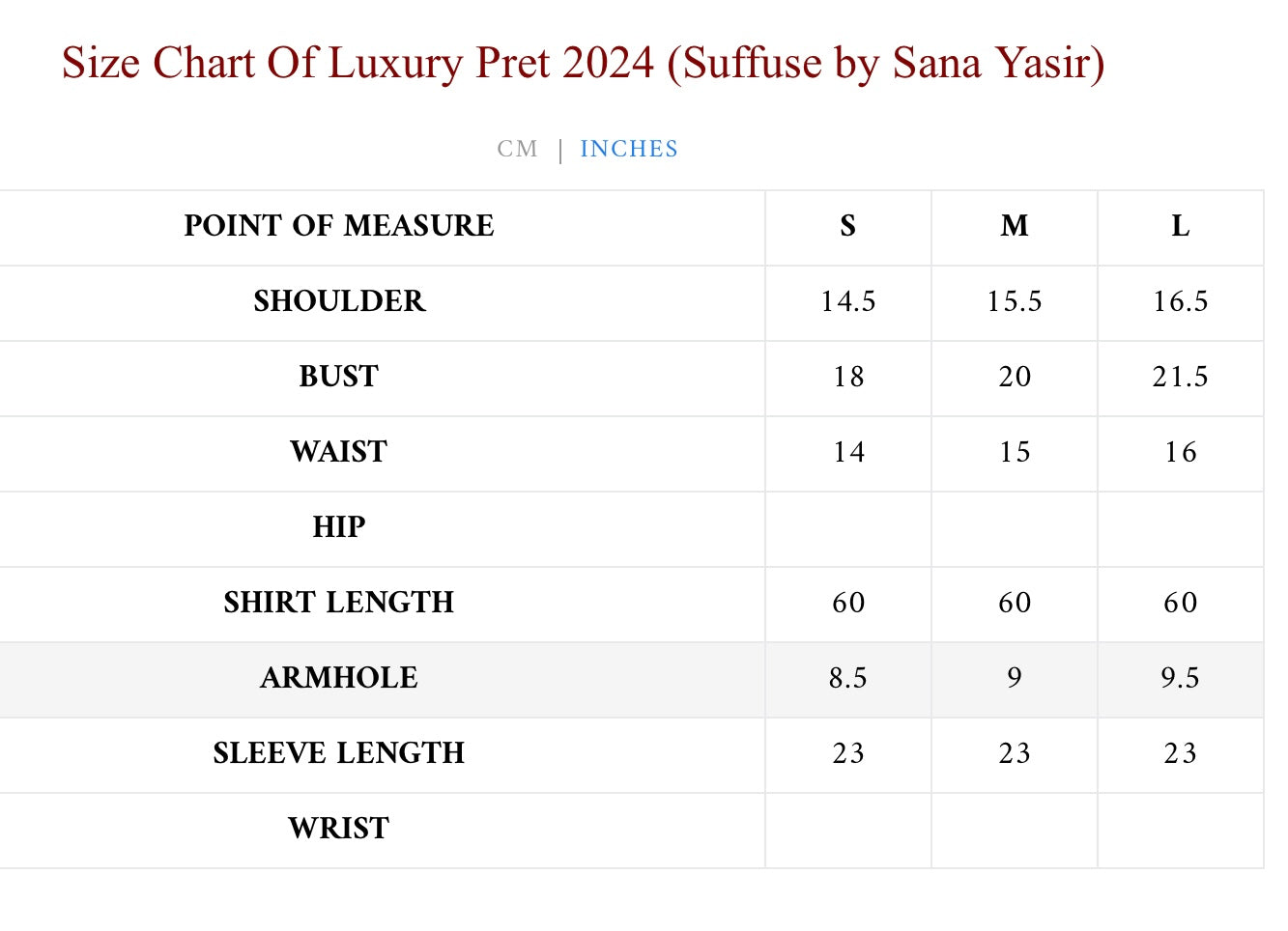Select bust value 21.5 for size L
This screenshot has height=931, width=1288.
[x=1180, y=377]
